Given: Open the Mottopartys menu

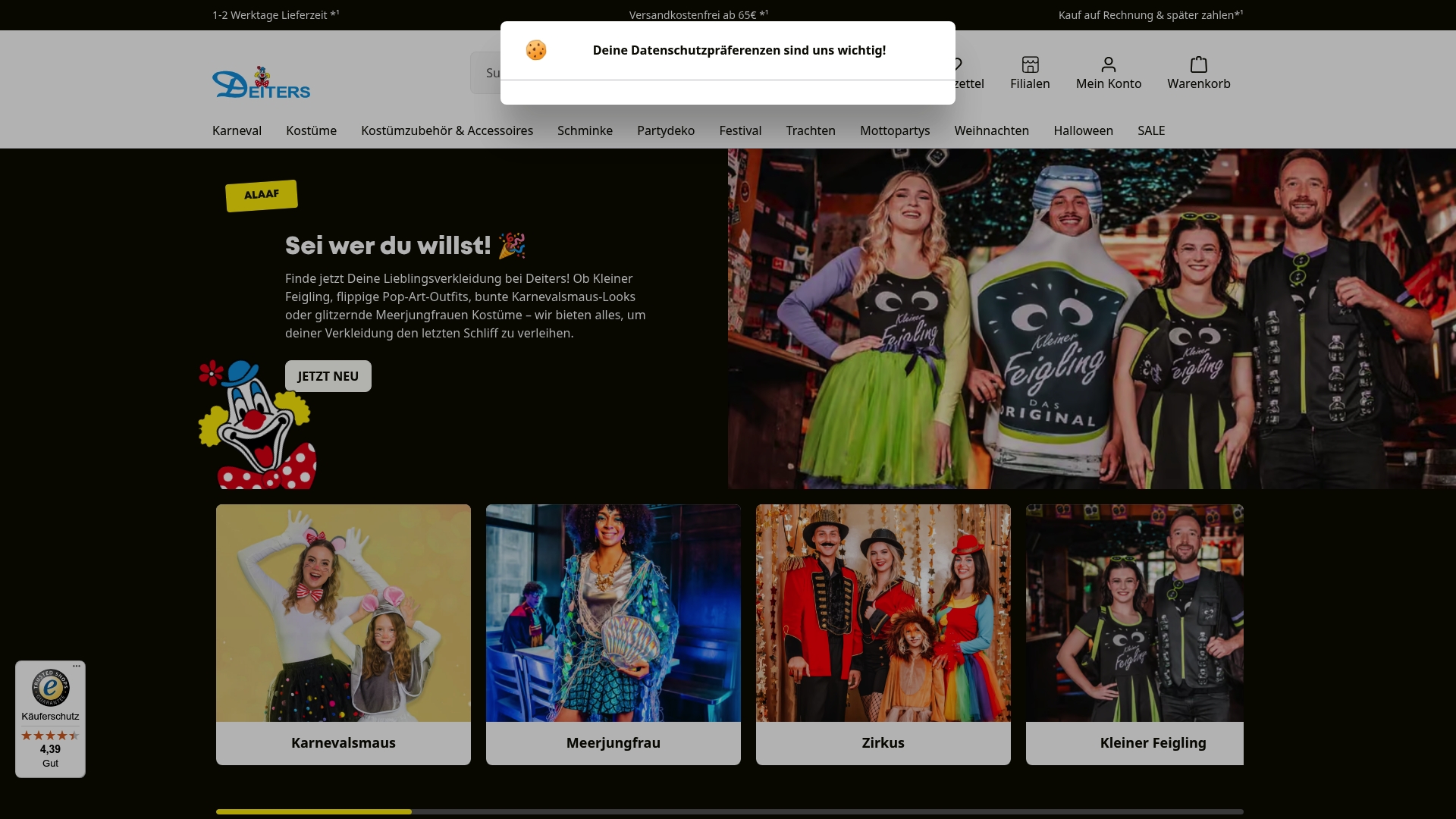Looking at the screenshot, I should 895,130.
